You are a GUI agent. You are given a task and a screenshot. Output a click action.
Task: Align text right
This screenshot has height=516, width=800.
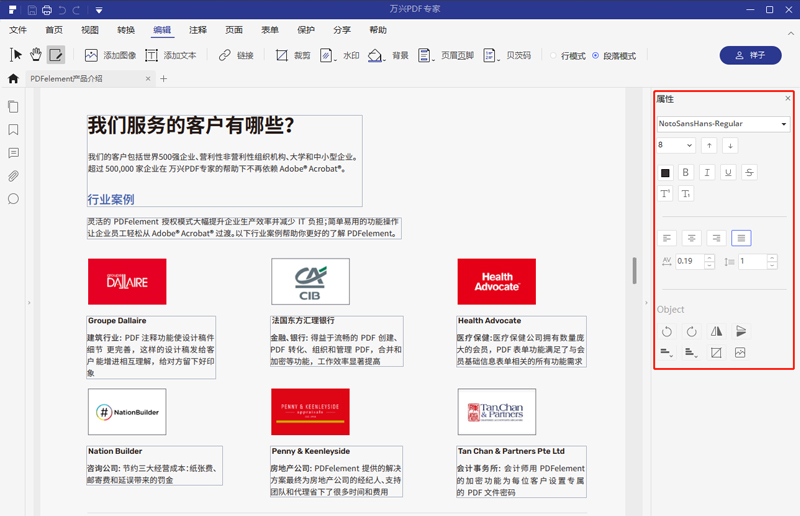pos(716,238)
